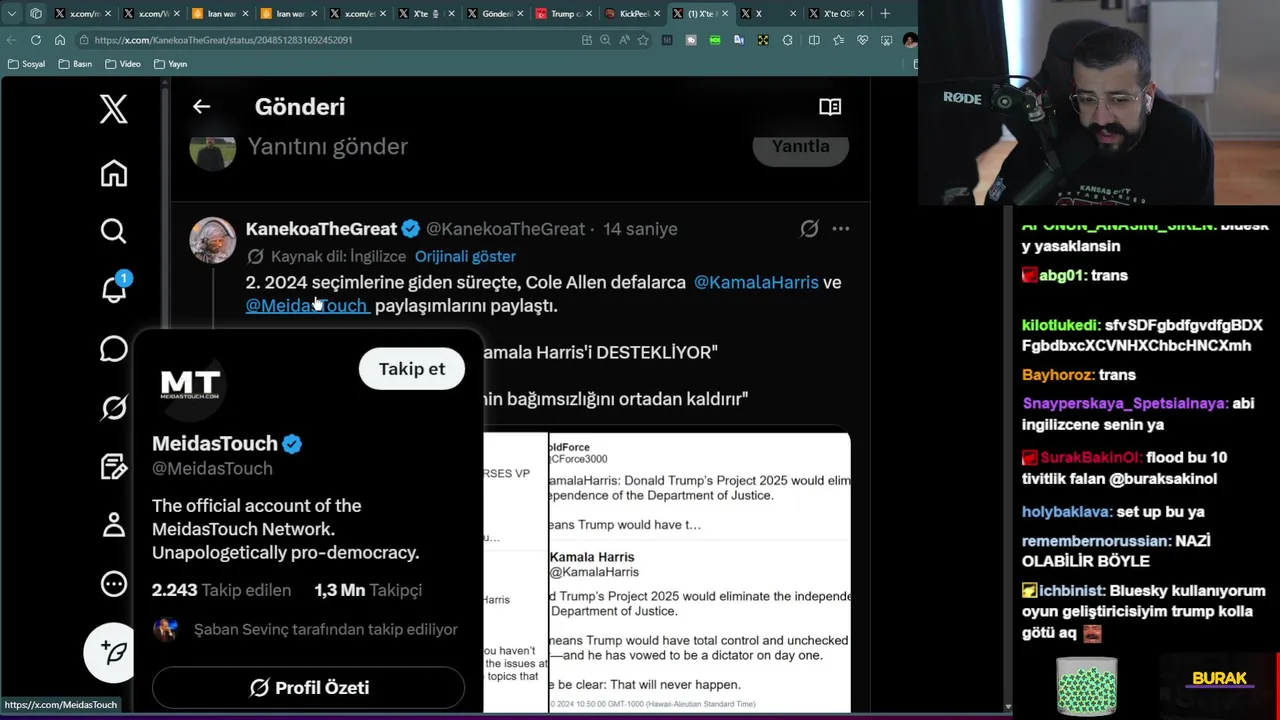Screen dimensions: 1280x720
Task: Click the Yanıtını gönder reply field
Action: tap(328, 147)
